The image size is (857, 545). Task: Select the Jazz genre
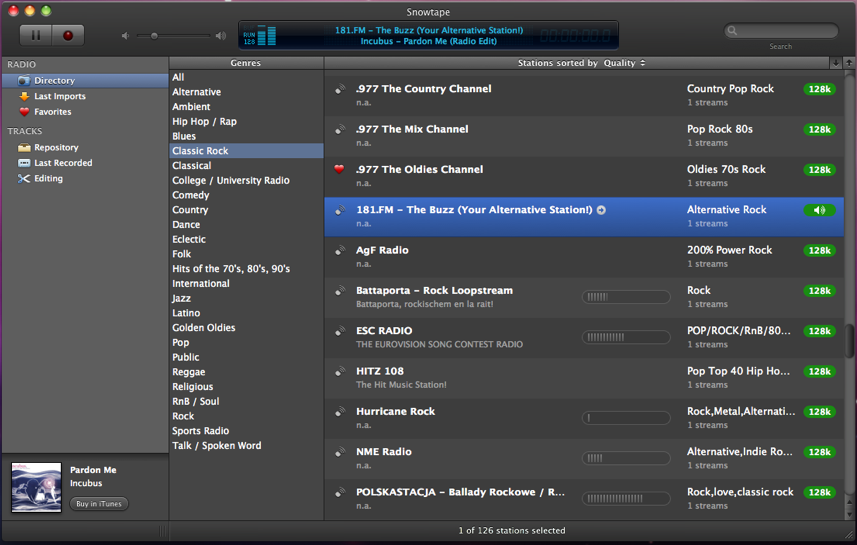click(181, 298)
